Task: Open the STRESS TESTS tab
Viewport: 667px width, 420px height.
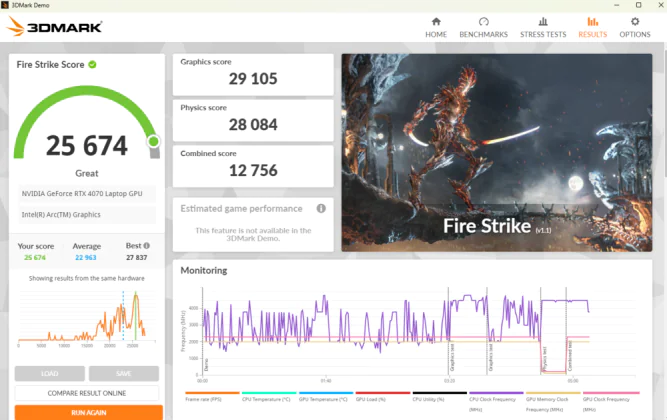Action: 543,28
